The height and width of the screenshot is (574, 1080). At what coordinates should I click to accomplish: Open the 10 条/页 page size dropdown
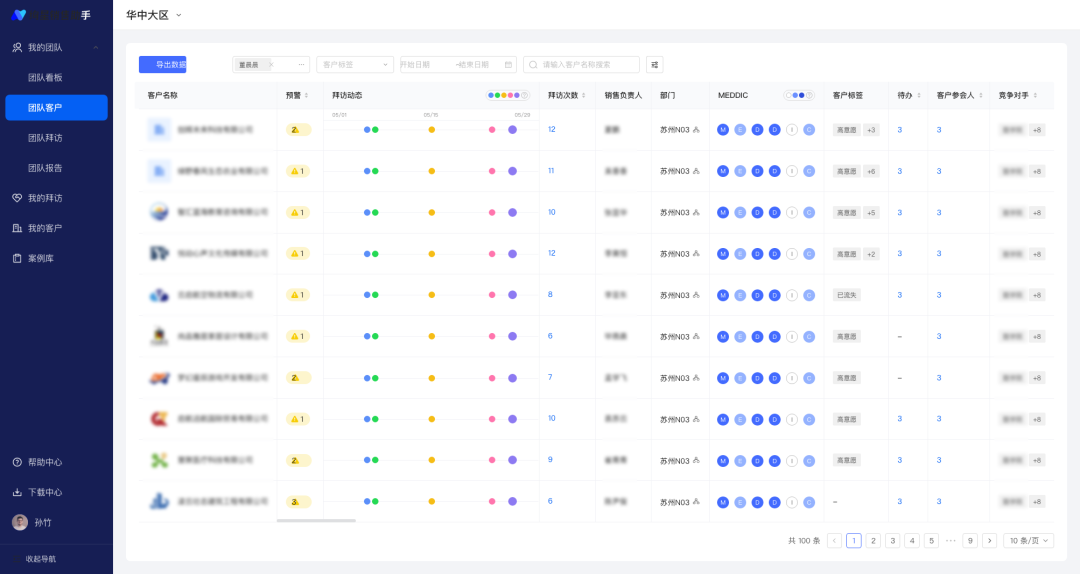[x=1028, y=540]
